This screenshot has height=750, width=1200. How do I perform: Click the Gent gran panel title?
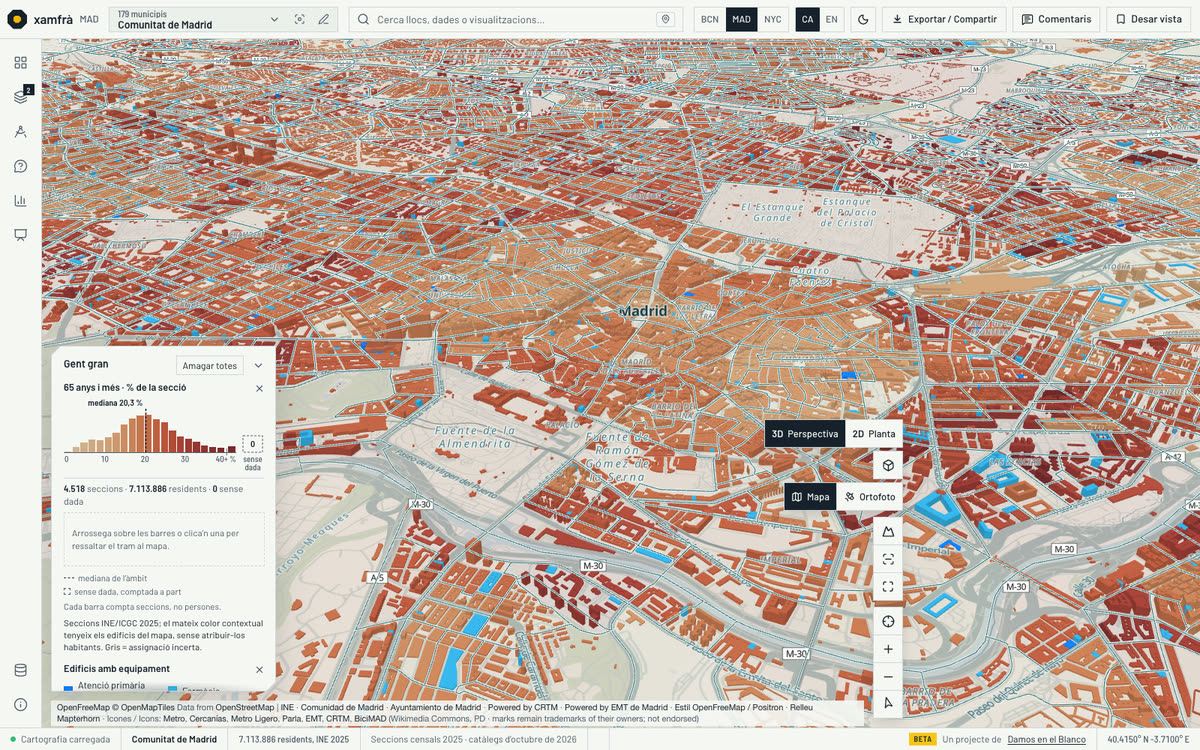point(86,365)
